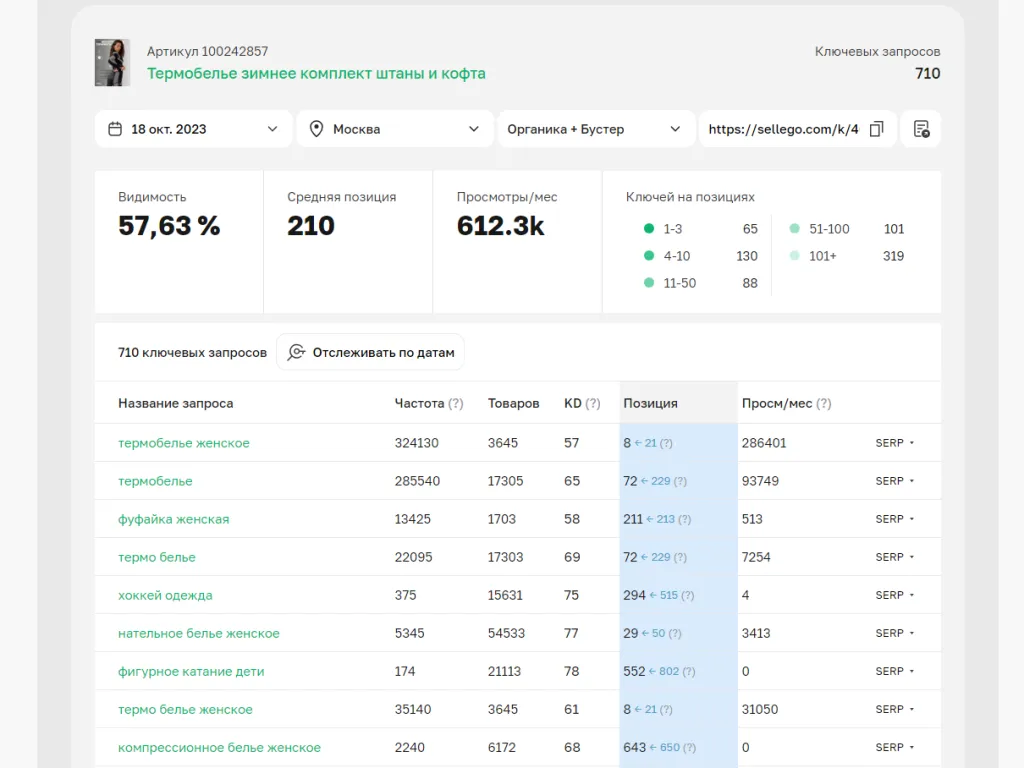Click Артикул 100242857 text
1024x768 pixels.
[x=207, y=51]
